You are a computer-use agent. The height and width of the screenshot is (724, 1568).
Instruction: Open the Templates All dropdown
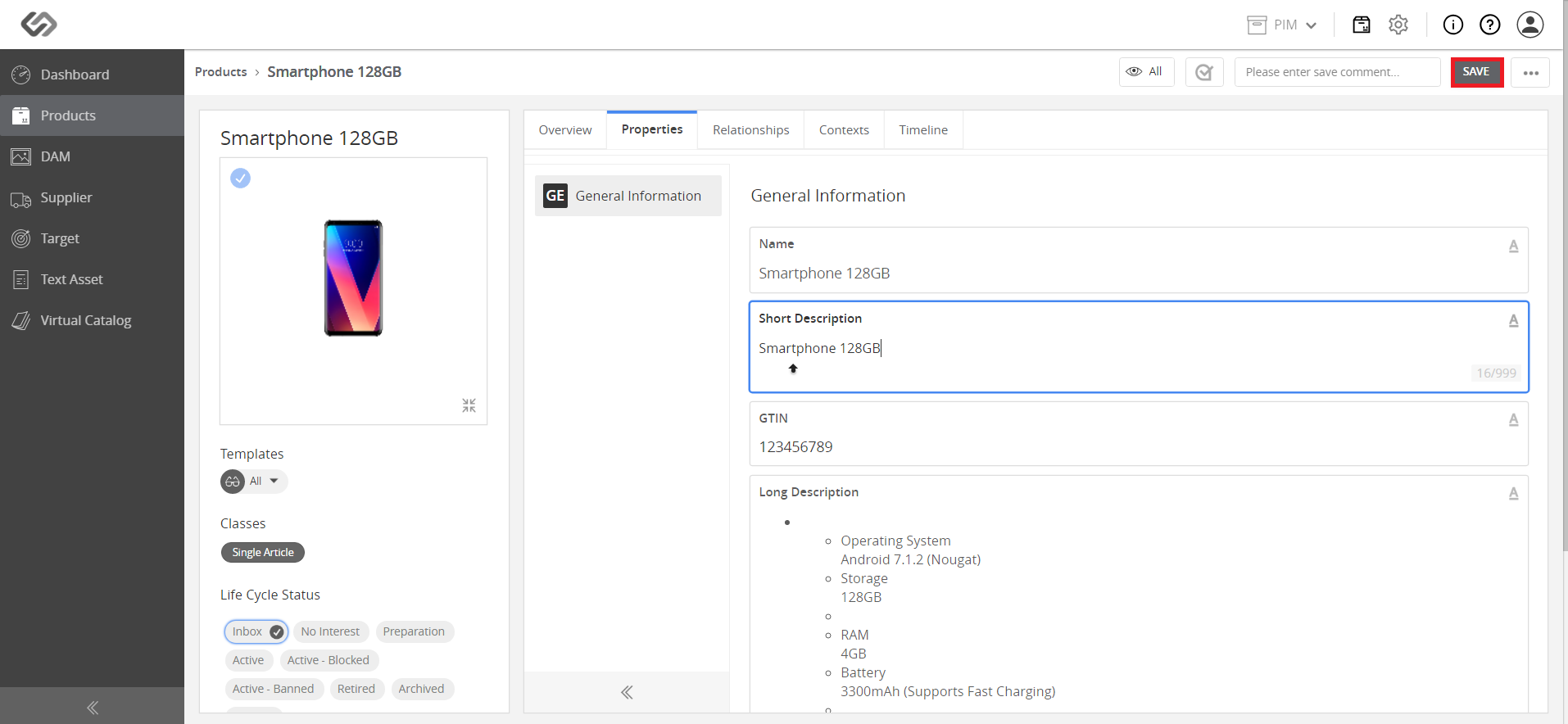(254, 481)
